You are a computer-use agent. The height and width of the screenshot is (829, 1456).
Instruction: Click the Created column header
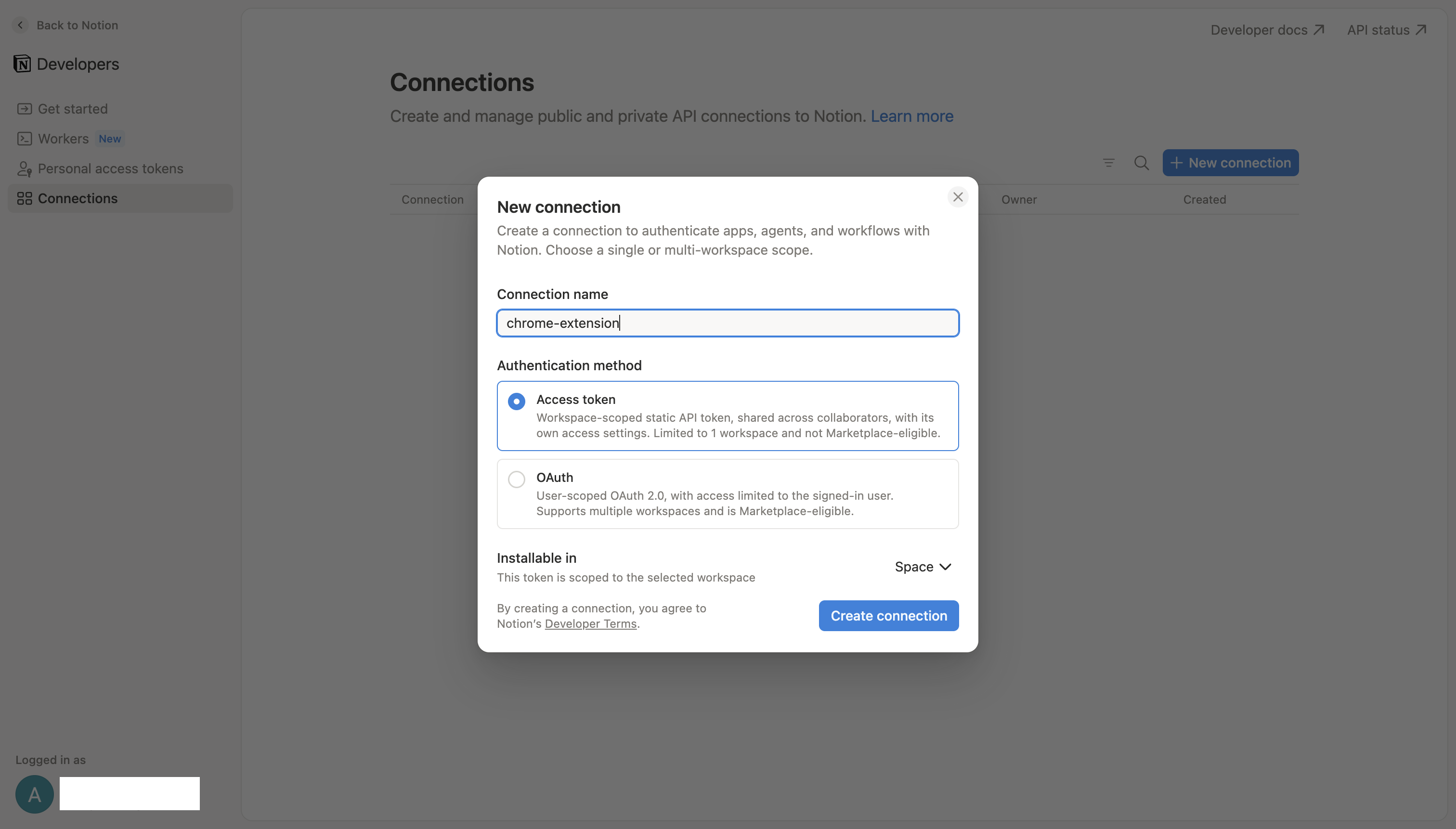click(x=1204, y=200)
